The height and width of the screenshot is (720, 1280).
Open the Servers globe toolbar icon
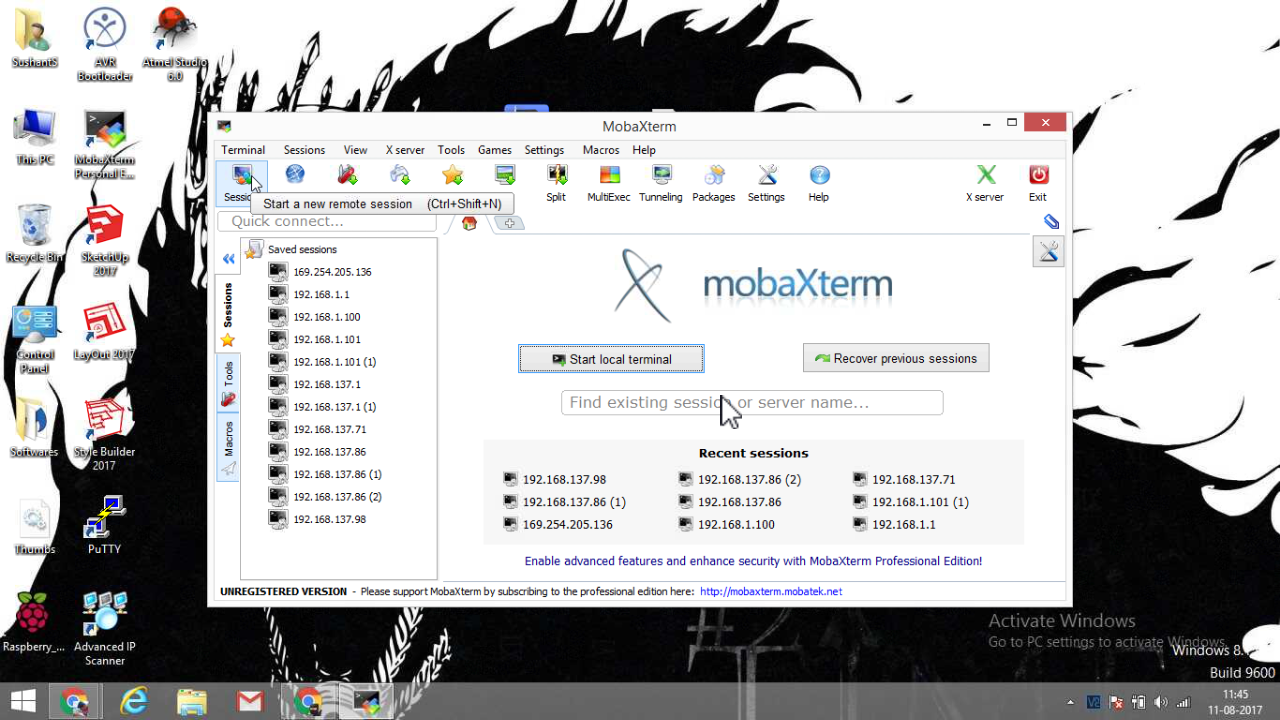295,175
